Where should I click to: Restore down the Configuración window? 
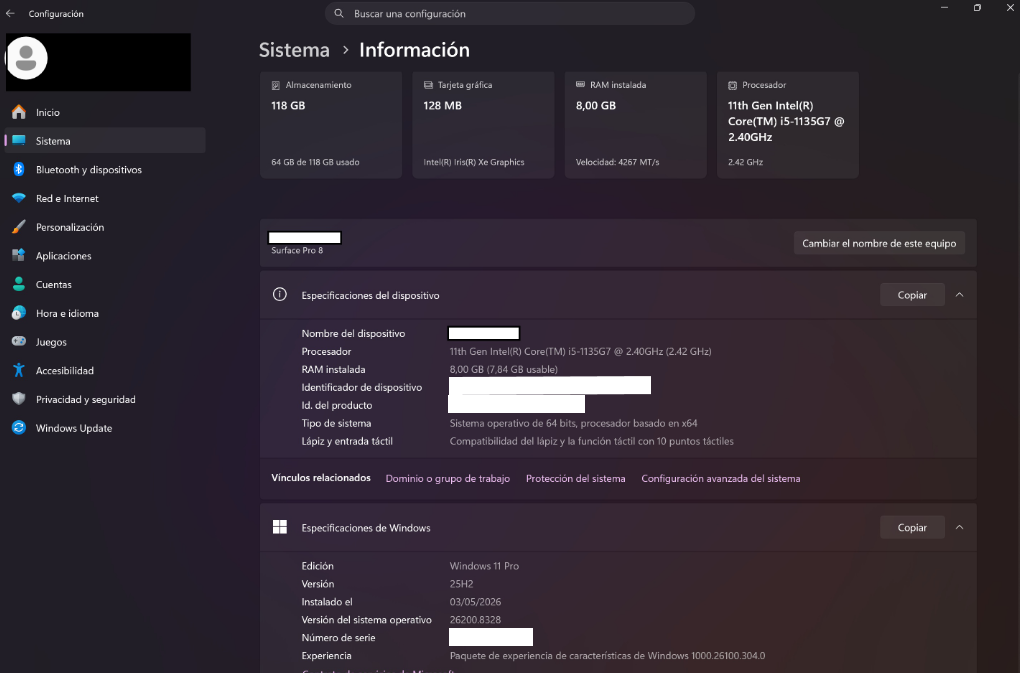[977, 8]
